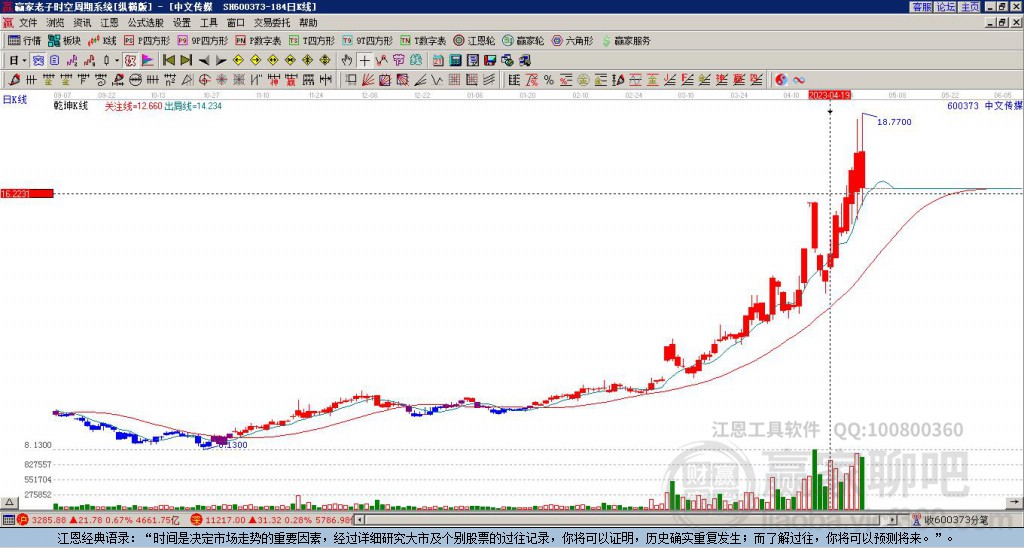Click the 600373 中文传媒 stock label

tap(984, 106)
